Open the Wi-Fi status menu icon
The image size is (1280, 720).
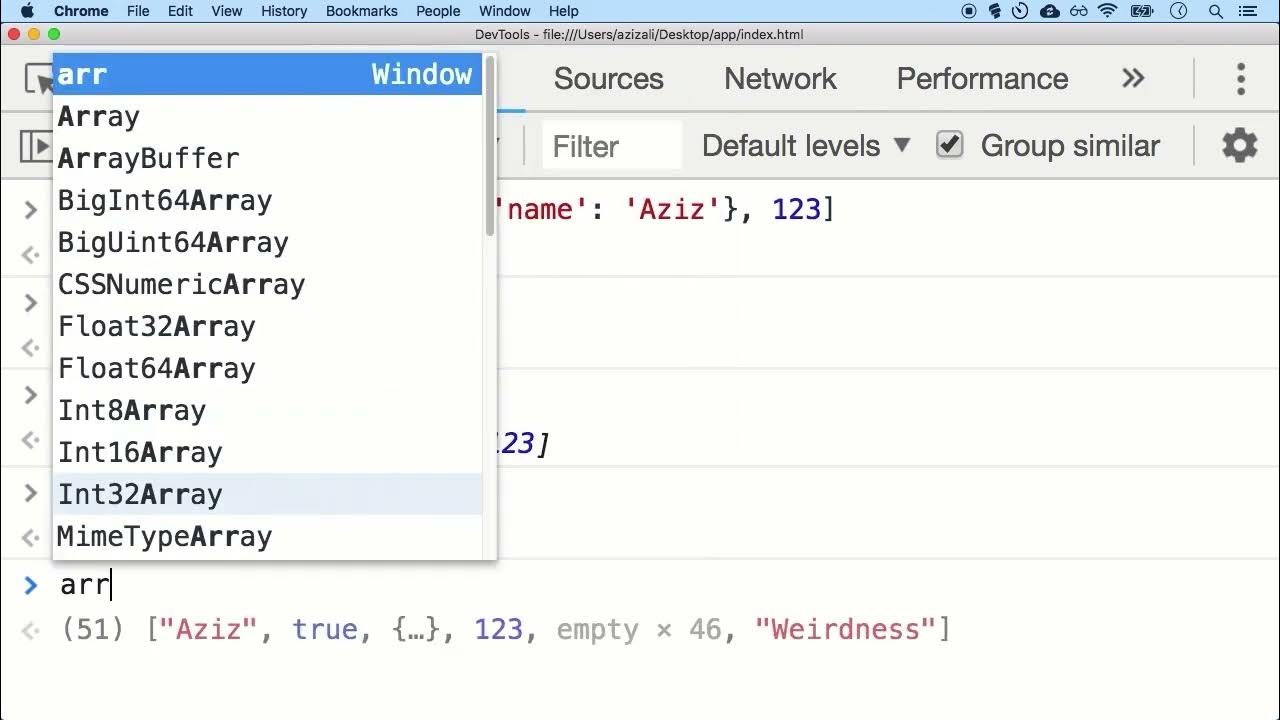click(1107, 11)
